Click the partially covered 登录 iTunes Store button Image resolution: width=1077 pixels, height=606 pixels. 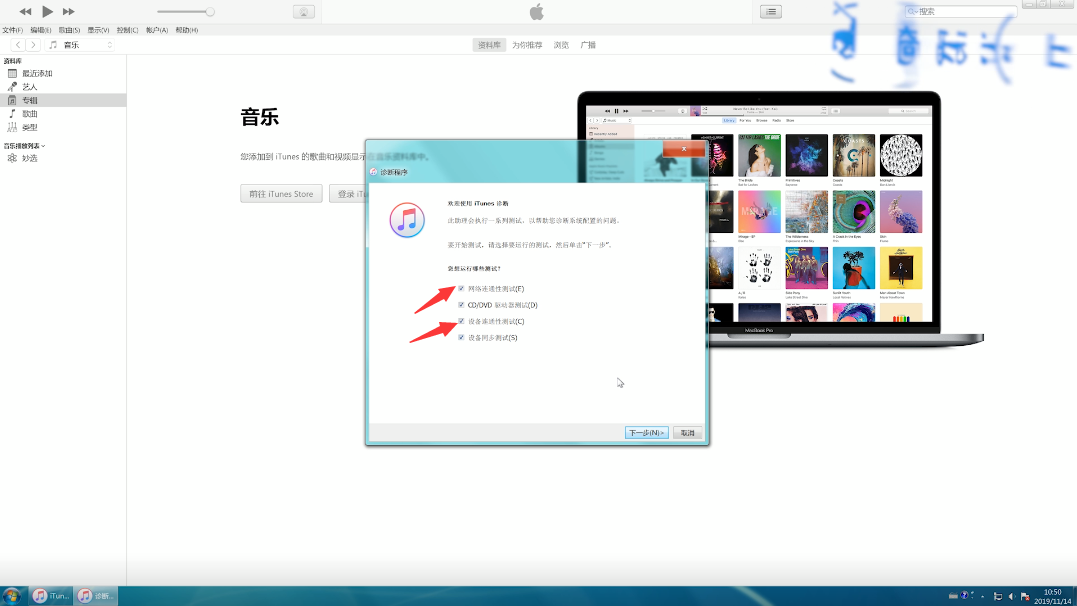coord(348,194)
